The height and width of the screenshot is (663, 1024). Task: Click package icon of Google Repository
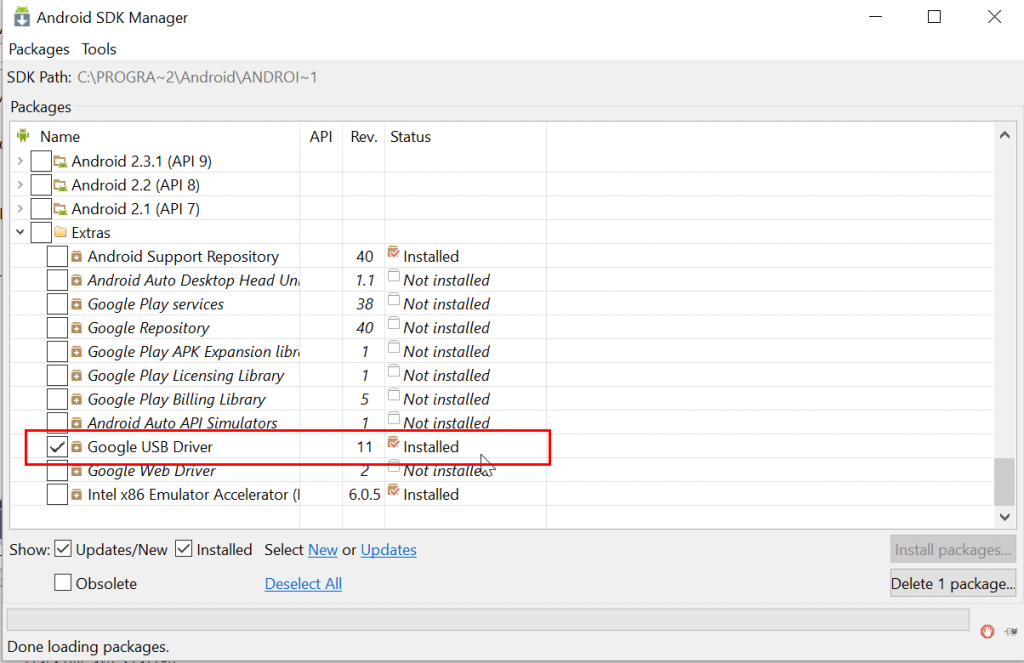[x=76, y=328]
